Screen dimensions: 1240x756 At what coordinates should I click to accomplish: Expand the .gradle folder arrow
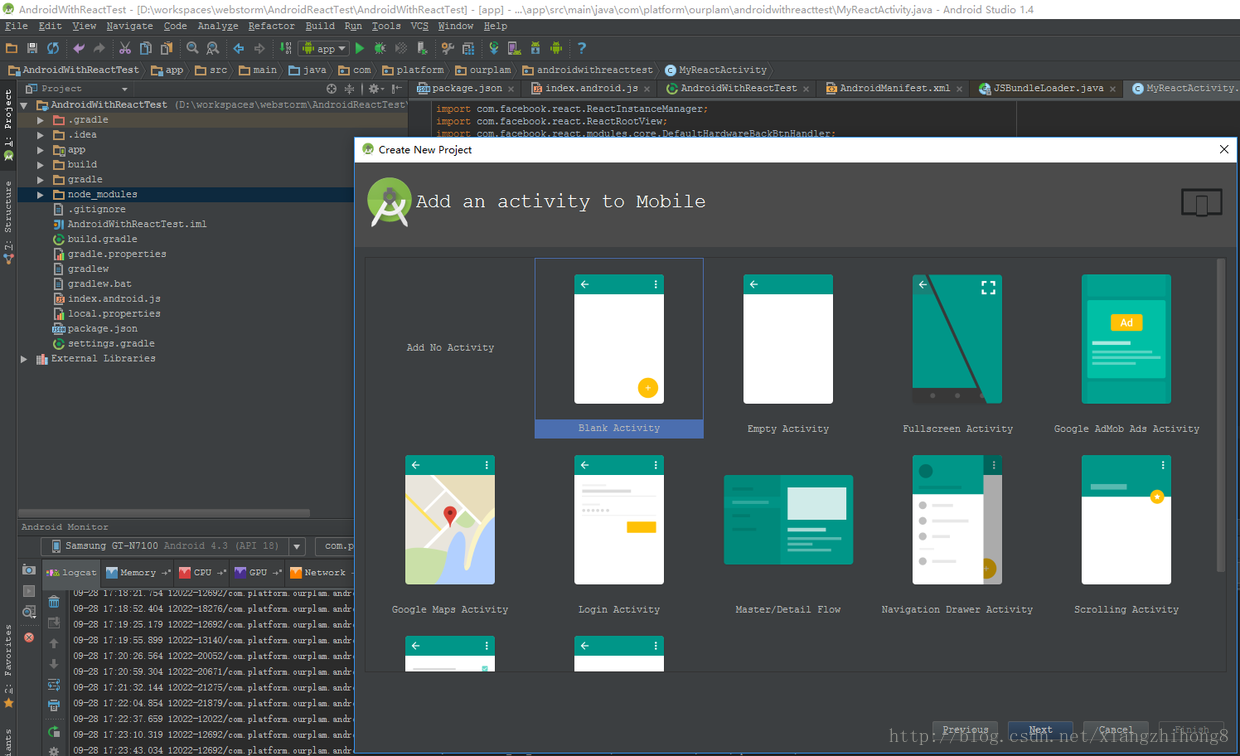tap(41, 120)
